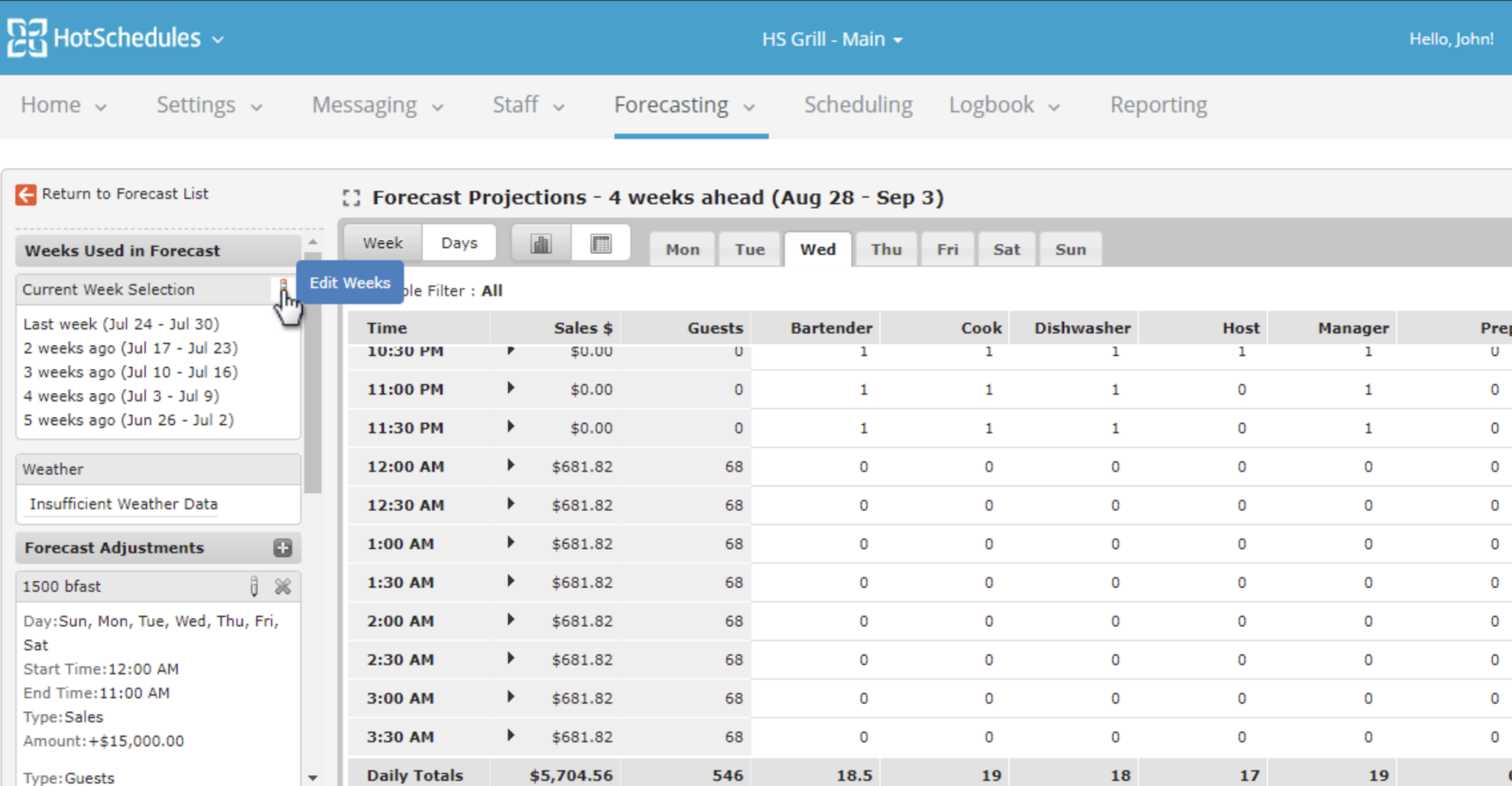Click Return to Forecast List link
1512x786 pixels.
pos(125,194)
